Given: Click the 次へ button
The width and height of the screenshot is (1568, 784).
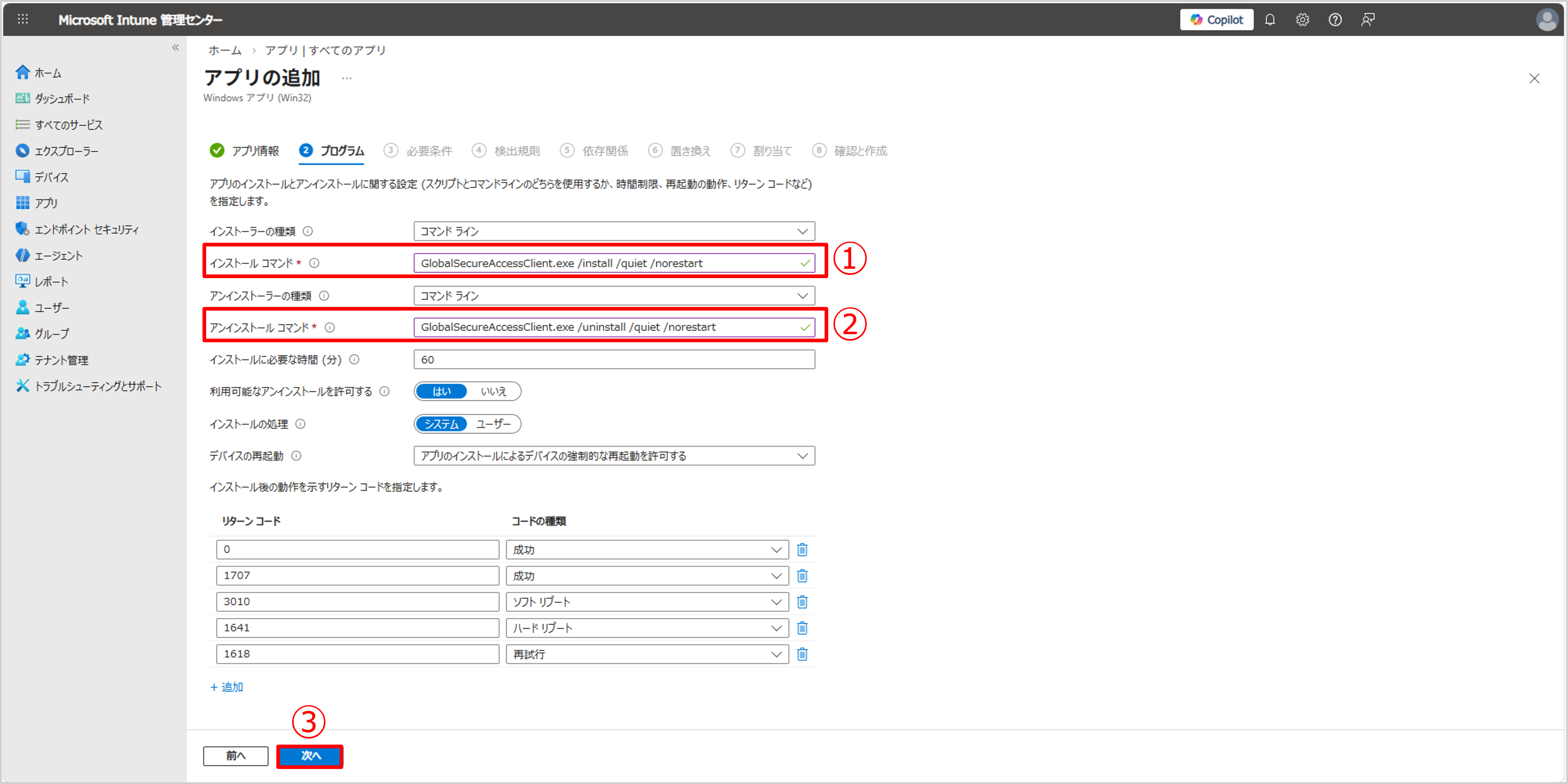Looking at the screenshot, I should click(310, 755).
